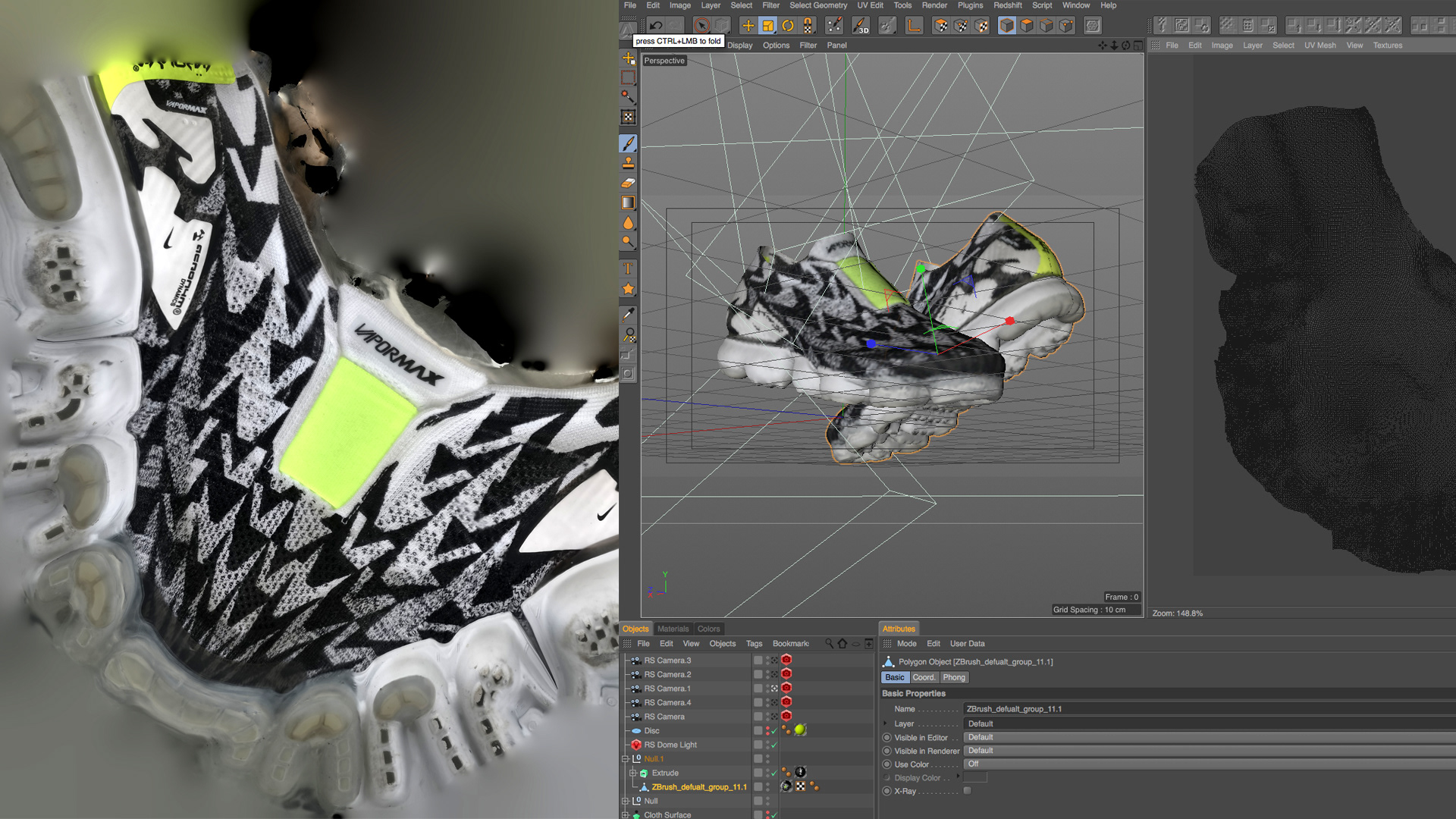Click the Undo arrow icon
Image resolution: width=1456 pixels, height=819 pixels.
pyautogui.click(x=656, y=26)
